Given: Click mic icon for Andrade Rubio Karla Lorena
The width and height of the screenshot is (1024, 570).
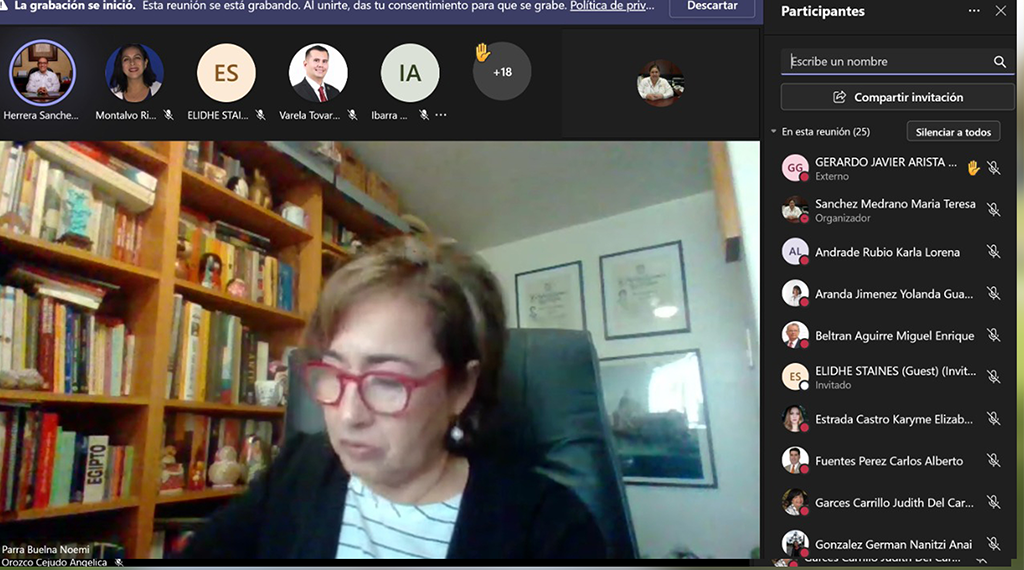Looking at the screenshot, I should pos(993,251).
